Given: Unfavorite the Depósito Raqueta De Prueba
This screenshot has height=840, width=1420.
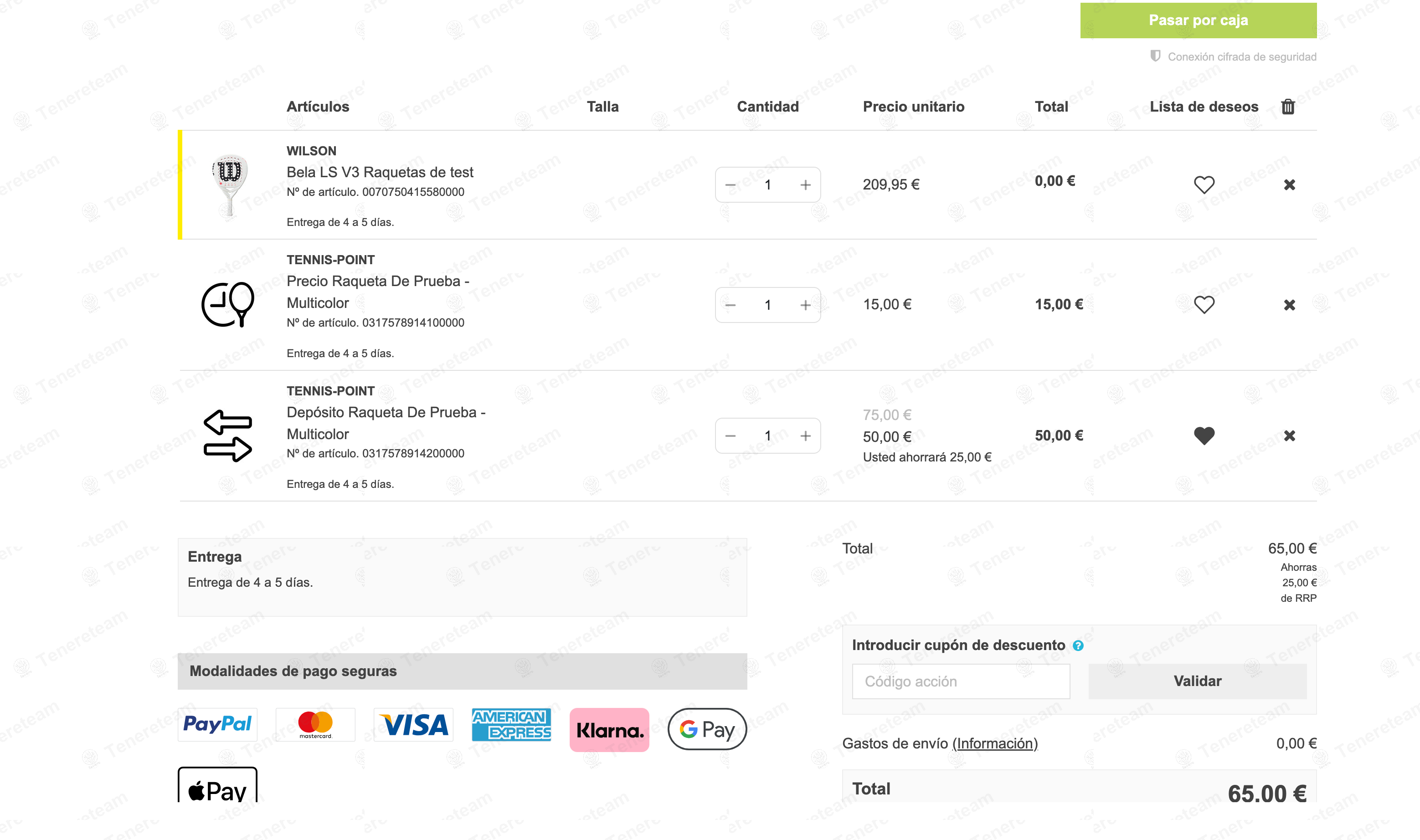Looking at the screenshot, I should pos(1204,436).
